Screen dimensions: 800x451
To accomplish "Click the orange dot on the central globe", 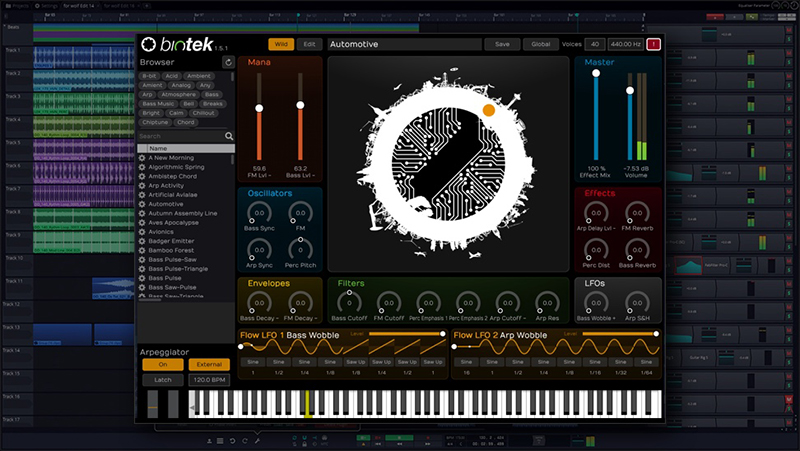I will click(488, 110).
